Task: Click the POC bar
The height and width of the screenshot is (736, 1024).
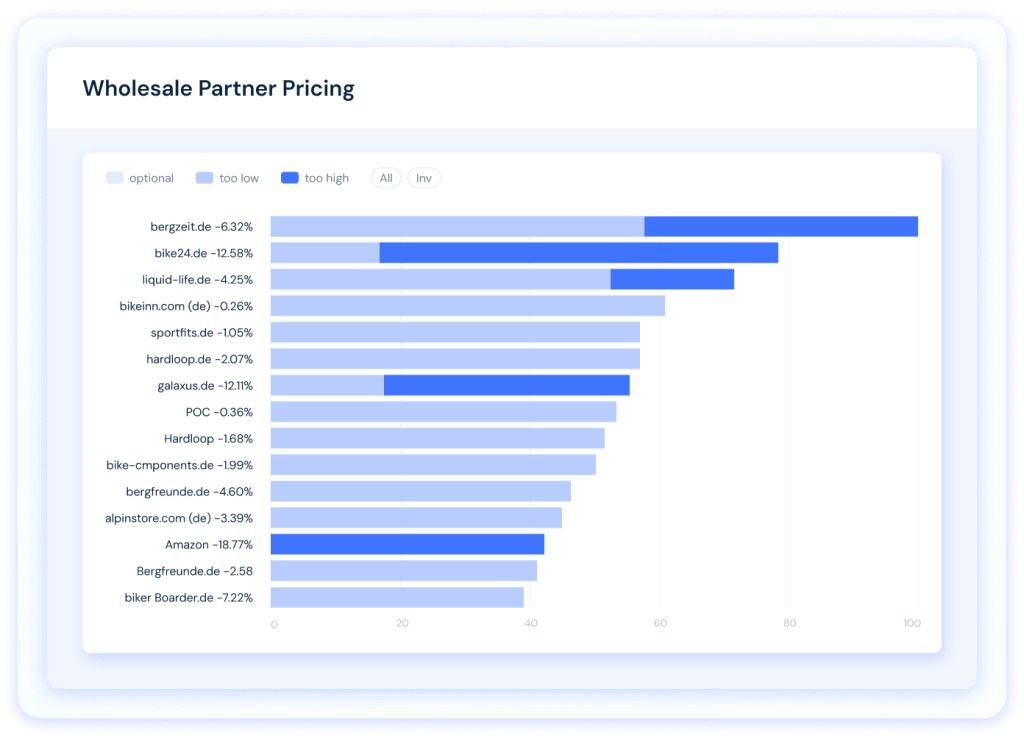Action: (443, 412)
